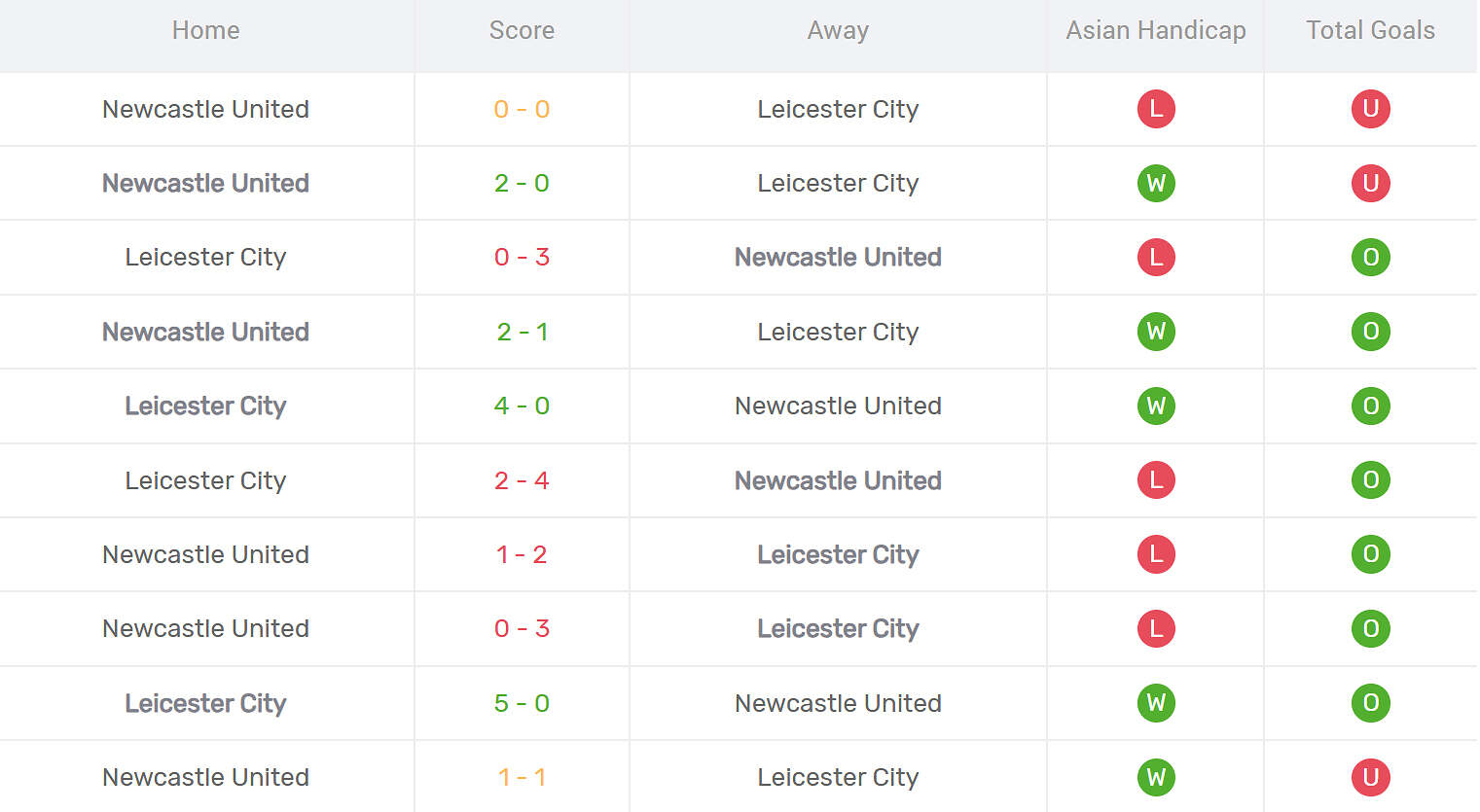Click the Total Goals column header
The height and width of the screenshot is (812, 1480).
(1370, 30)
